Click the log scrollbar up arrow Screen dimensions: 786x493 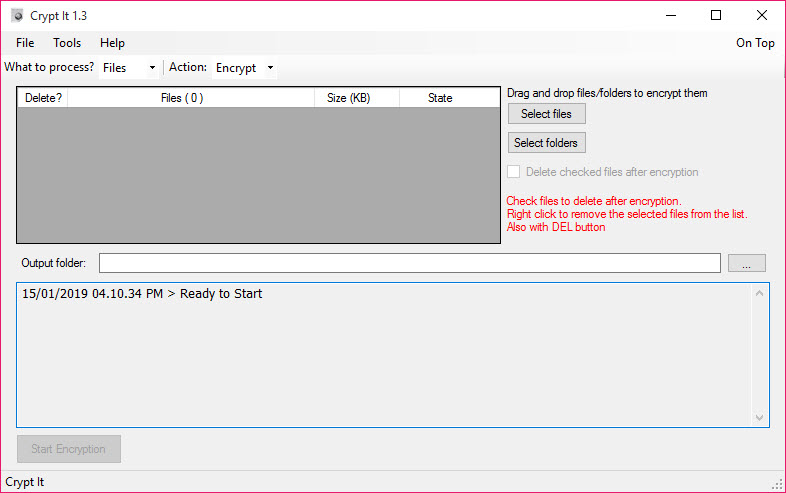click(759, 293)
